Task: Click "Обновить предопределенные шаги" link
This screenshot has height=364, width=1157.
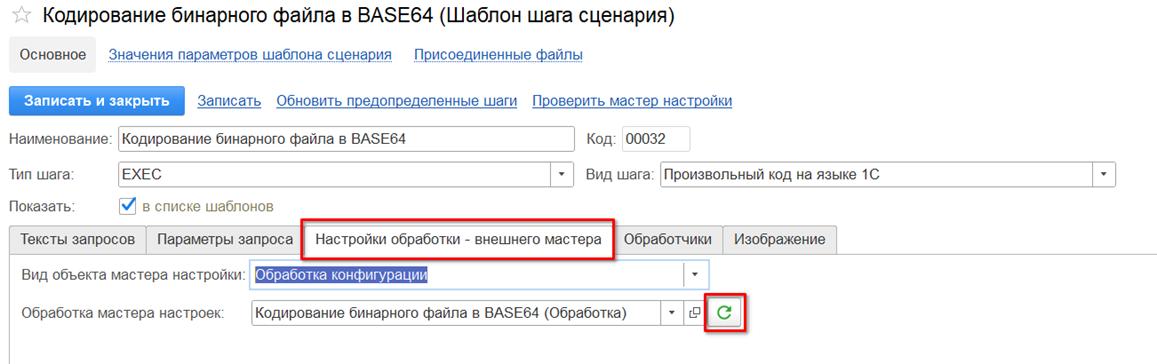Action: (397, 101)
